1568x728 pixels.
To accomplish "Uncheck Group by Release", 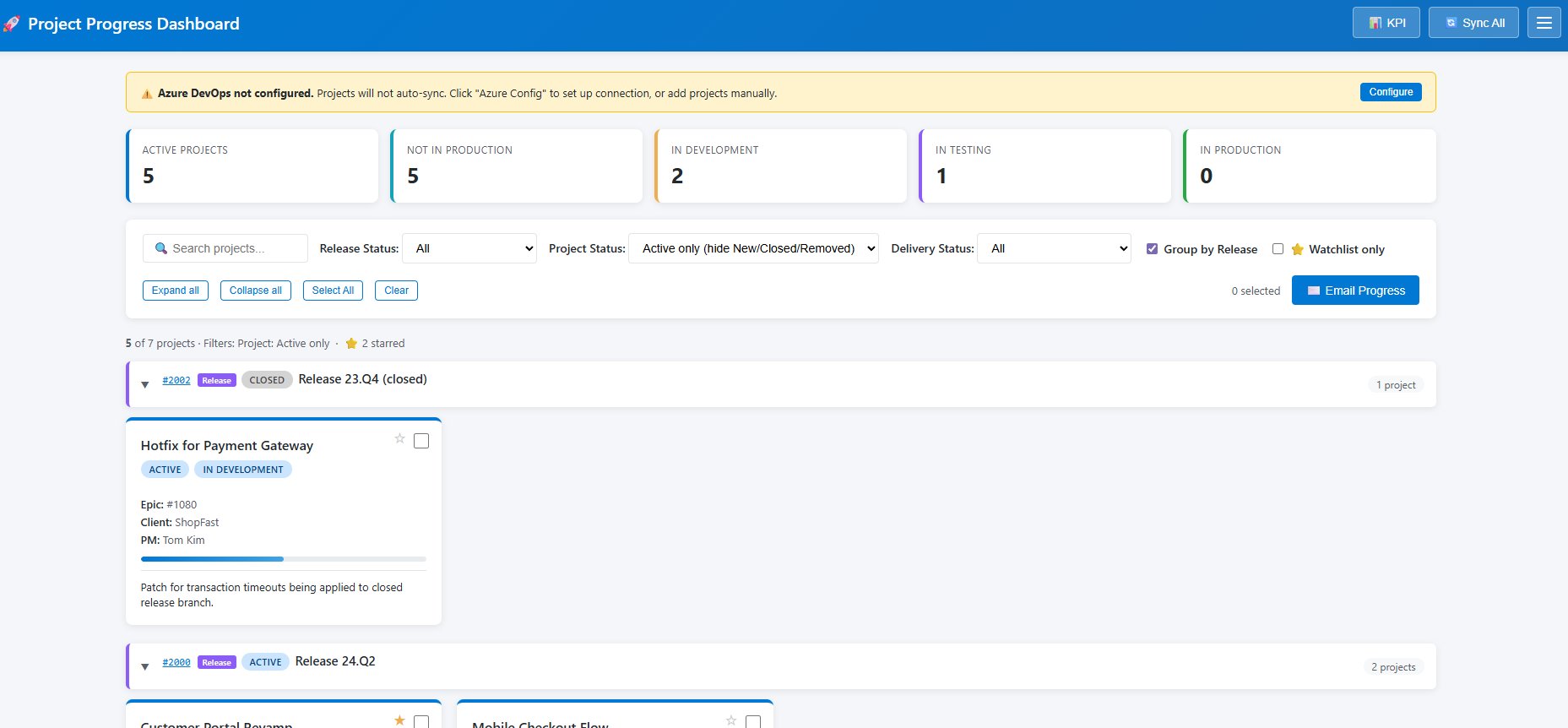I will (1152, 248).
